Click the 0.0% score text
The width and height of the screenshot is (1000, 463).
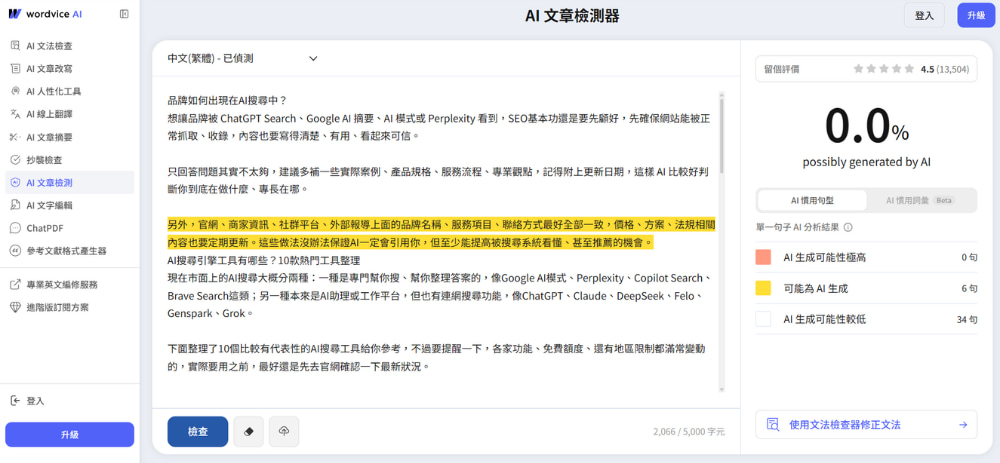coord(866,126)
